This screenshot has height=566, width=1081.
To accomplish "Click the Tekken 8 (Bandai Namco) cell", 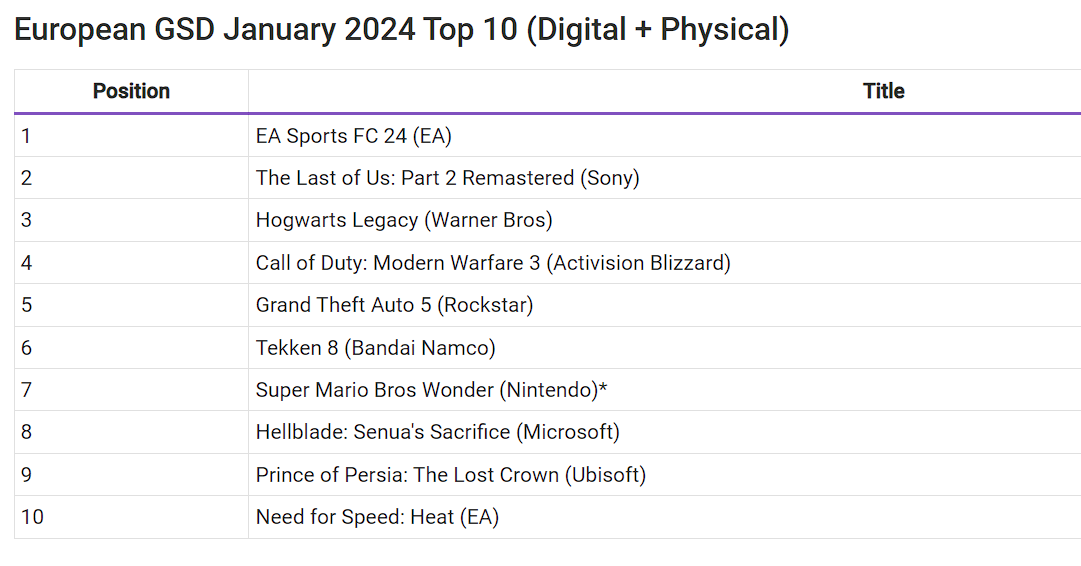I will tap(665, 347).
